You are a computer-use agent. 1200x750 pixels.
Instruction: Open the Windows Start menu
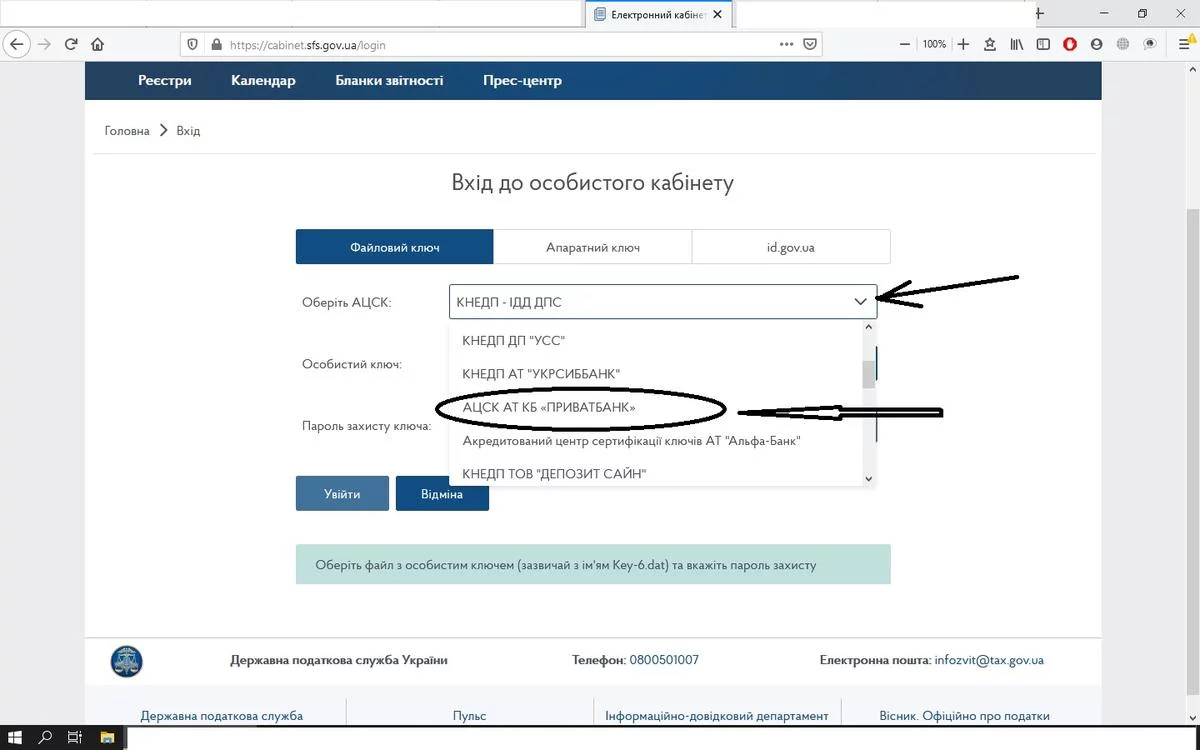15,738
